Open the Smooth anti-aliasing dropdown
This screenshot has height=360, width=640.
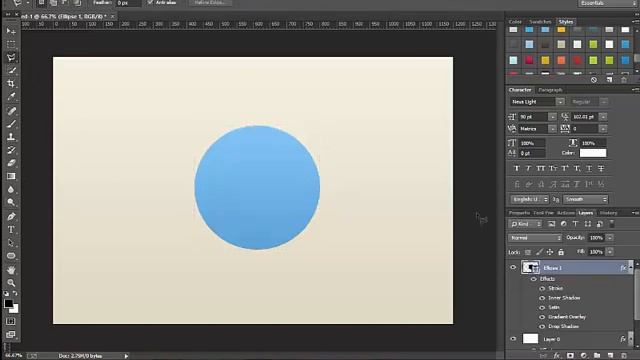tap(586, 199)
